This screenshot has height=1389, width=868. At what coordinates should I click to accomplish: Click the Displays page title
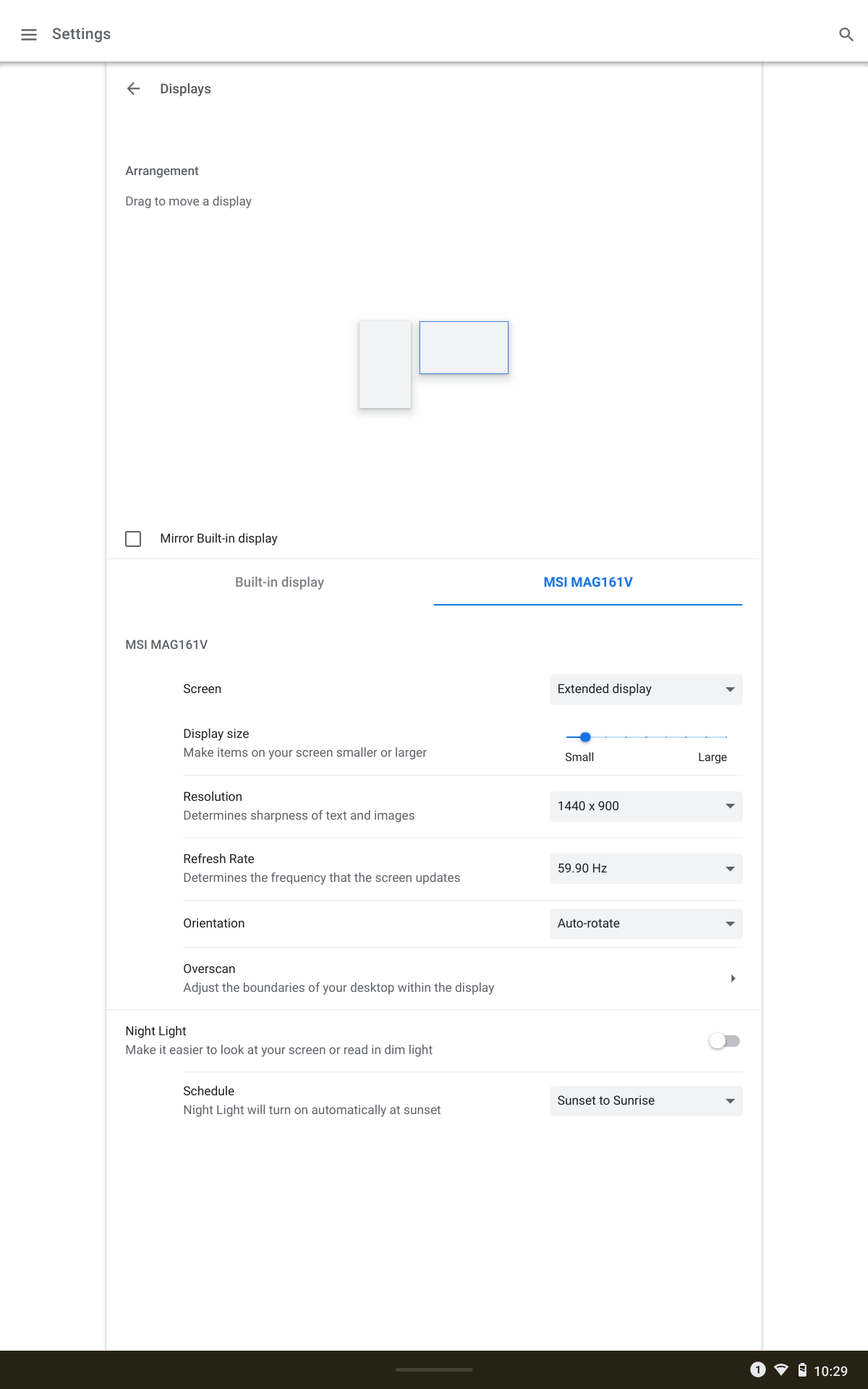pyautogui.click(x=185, y=89)
